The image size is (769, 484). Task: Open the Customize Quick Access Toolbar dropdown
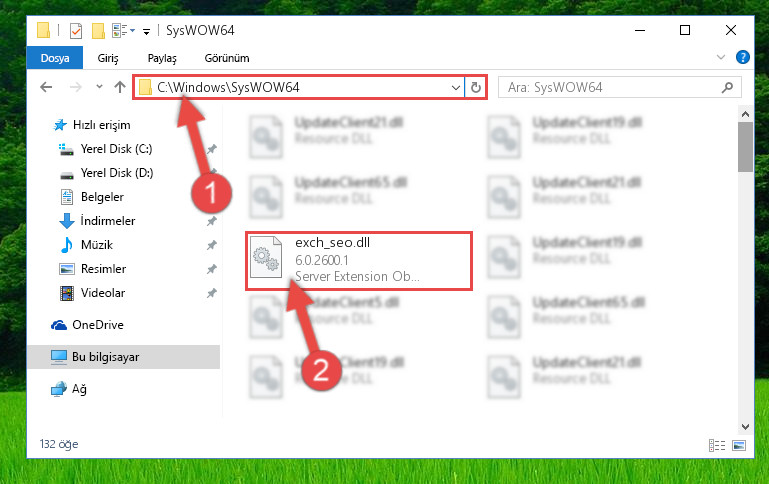tap(146, 31)
